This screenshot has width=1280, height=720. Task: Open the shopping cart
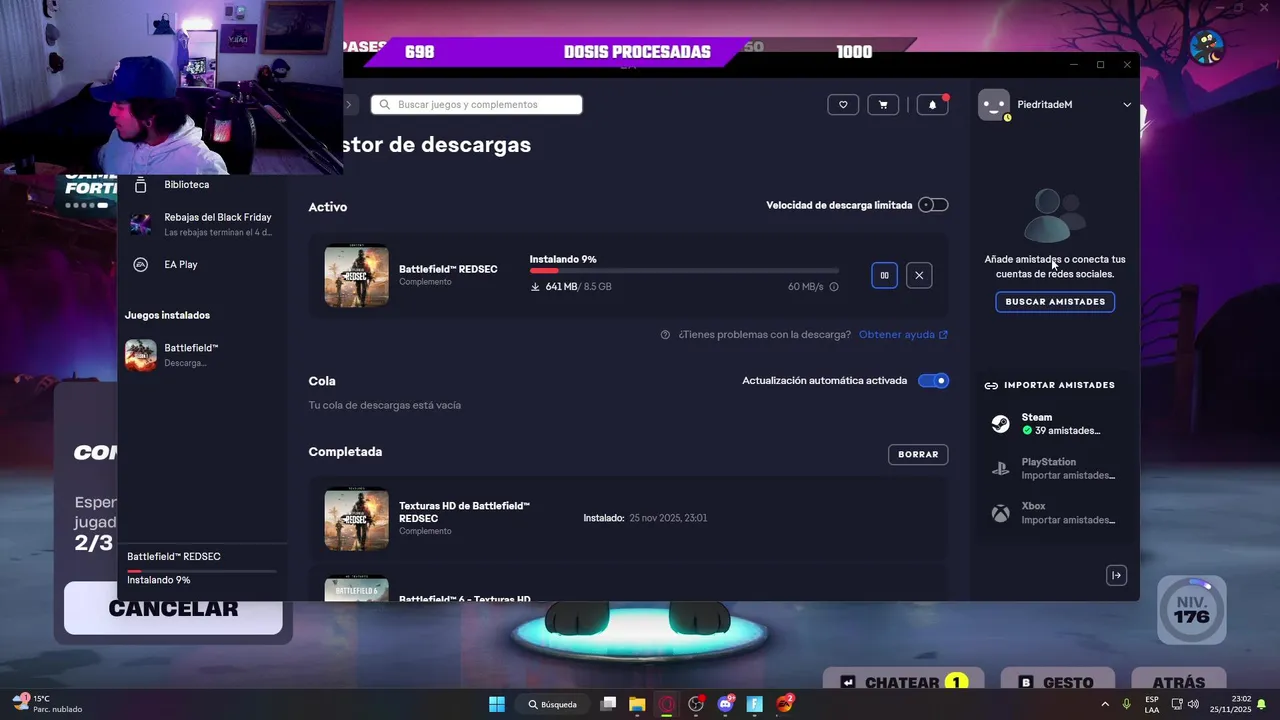point(883,104)
